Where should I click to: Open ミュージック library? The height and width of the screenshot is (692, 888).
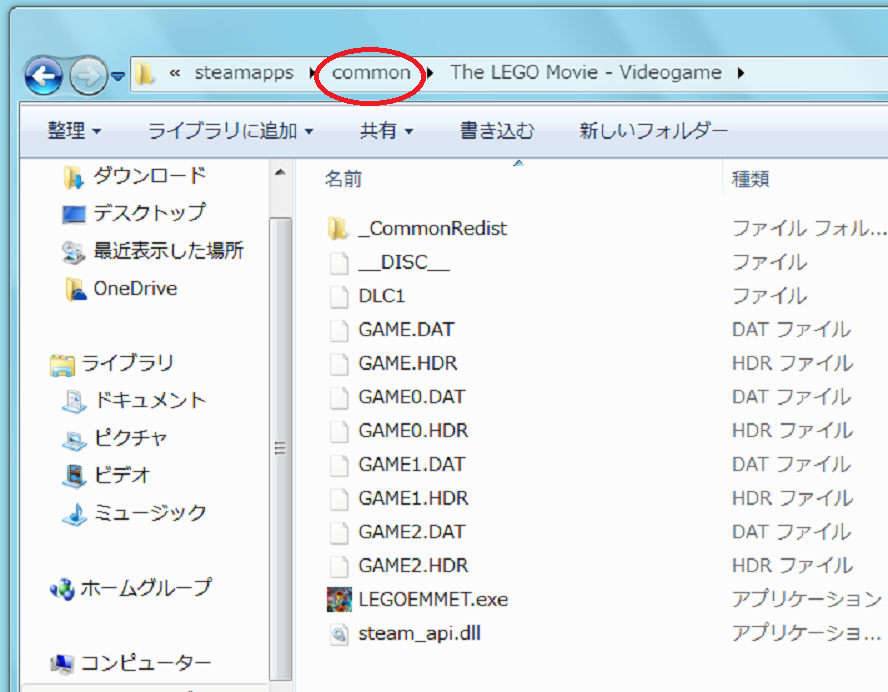pyautogui.click(x=150, y=512)
